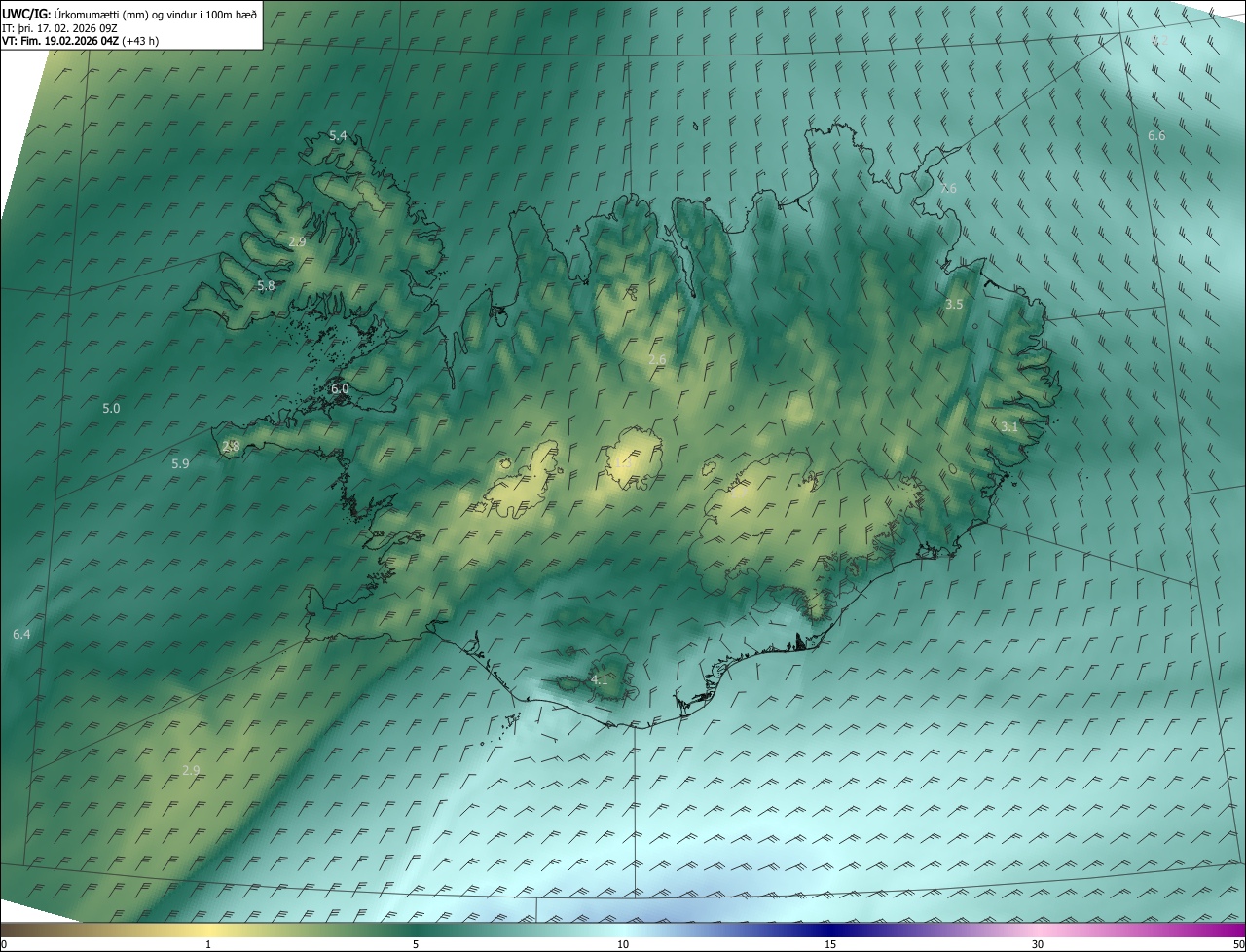Image resolution: width=1246 pixels, height=952 pixels.
Task: Select the "2.8" value label
Action: [x=231, y=447]
